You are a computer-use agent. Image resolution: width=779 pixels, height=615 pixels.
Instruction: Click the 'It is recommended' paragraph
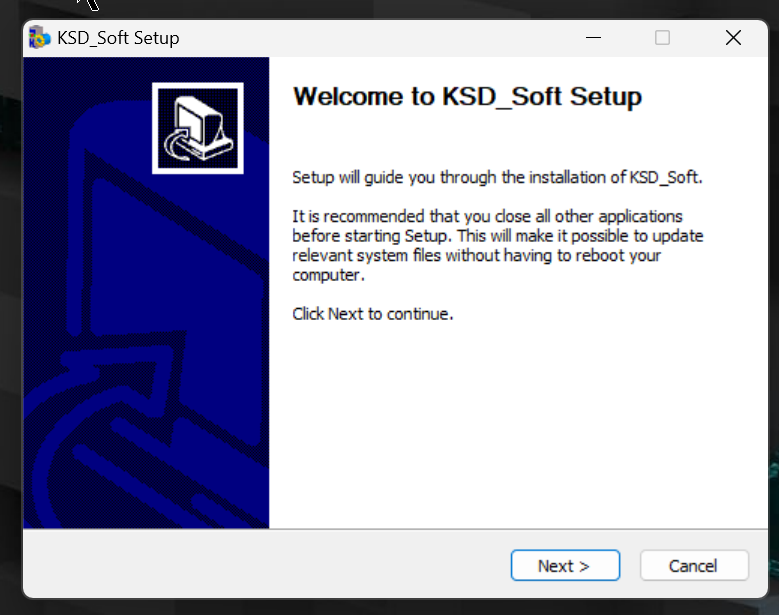click(x=498, y=245)
